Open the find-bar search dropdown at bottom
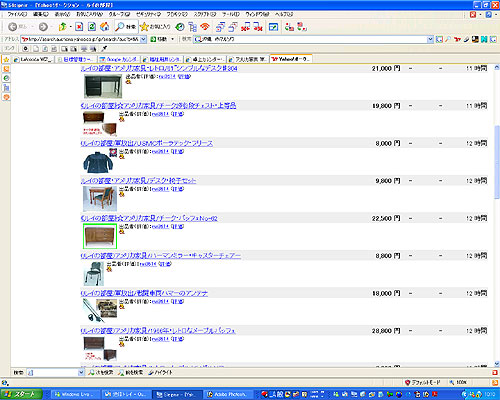Screen dimensions: 500x400 [x=81, y=373]
